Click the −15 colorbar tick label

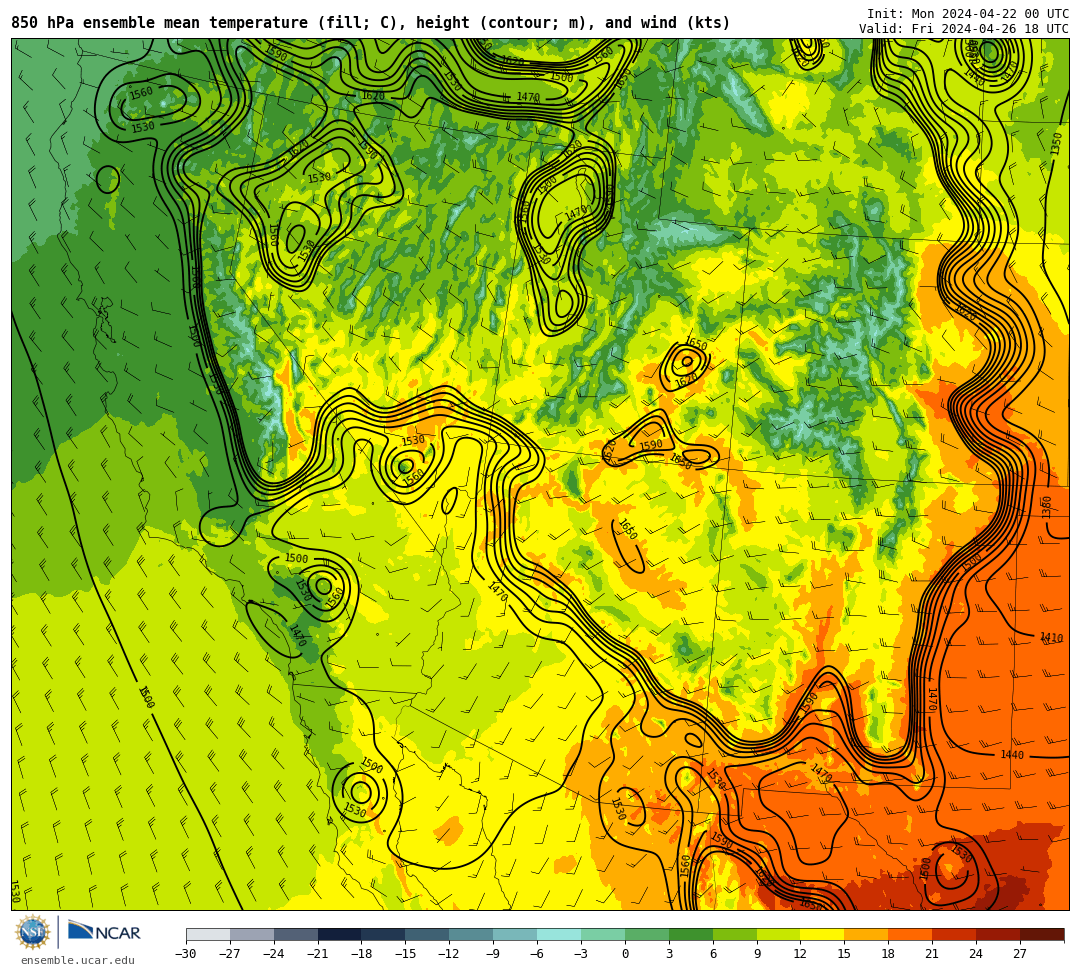pyautogui.click(x=406, y=954)
